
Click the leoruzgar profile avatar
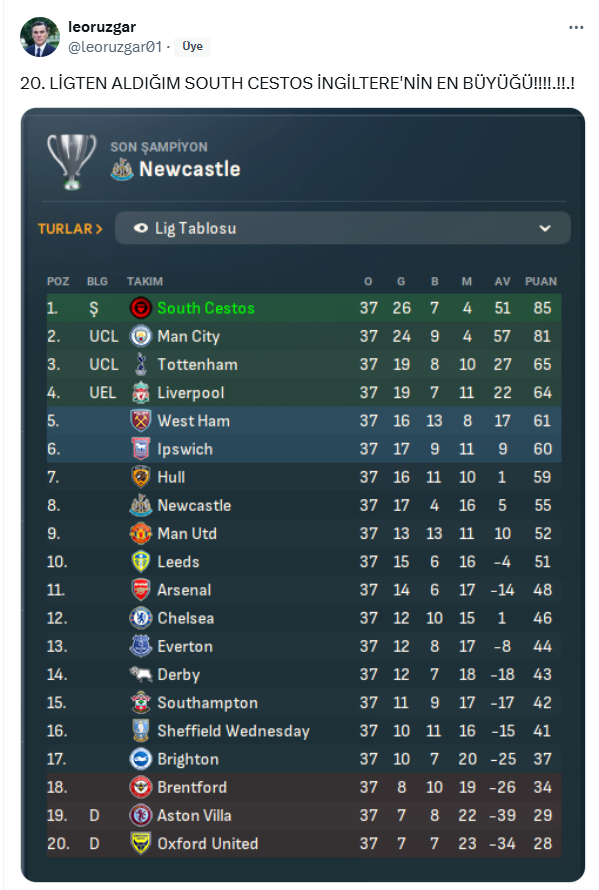(x=40, y=37)
